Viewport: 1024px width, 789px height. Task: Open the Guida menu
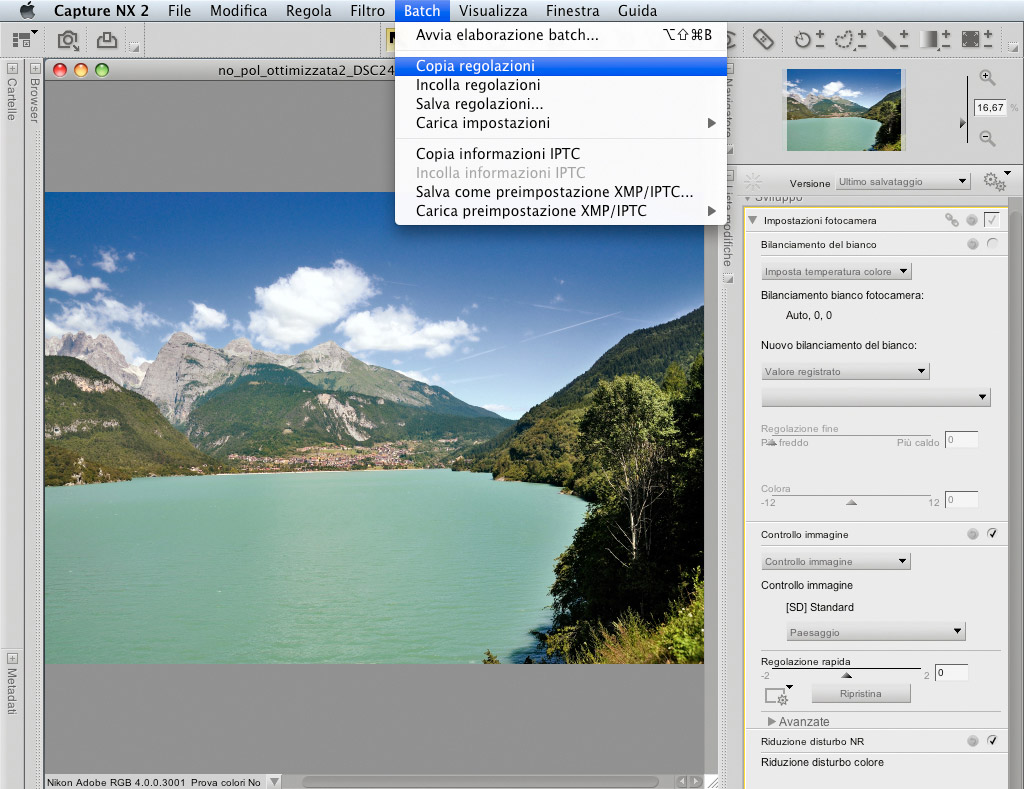coord(637,10)
